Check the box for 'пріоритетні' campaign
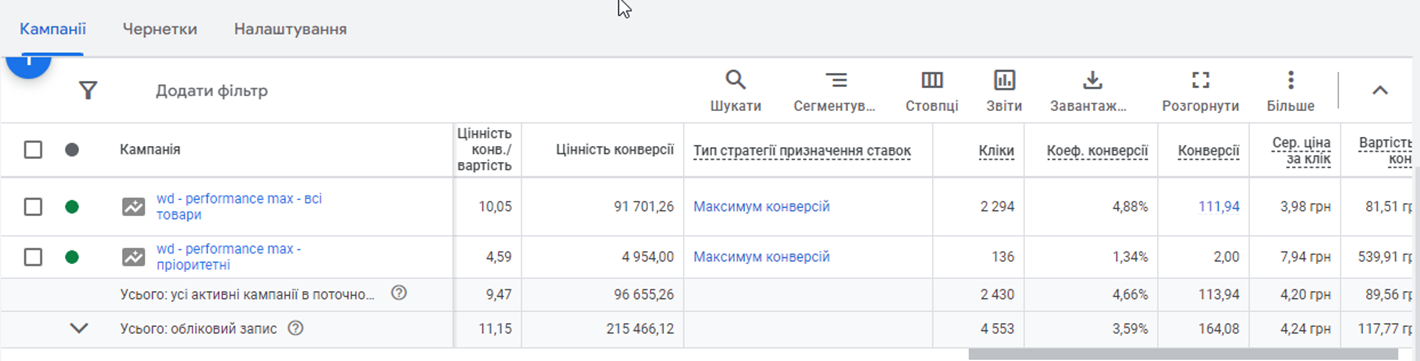This screenshot has width=1420, height=361. 33,257
